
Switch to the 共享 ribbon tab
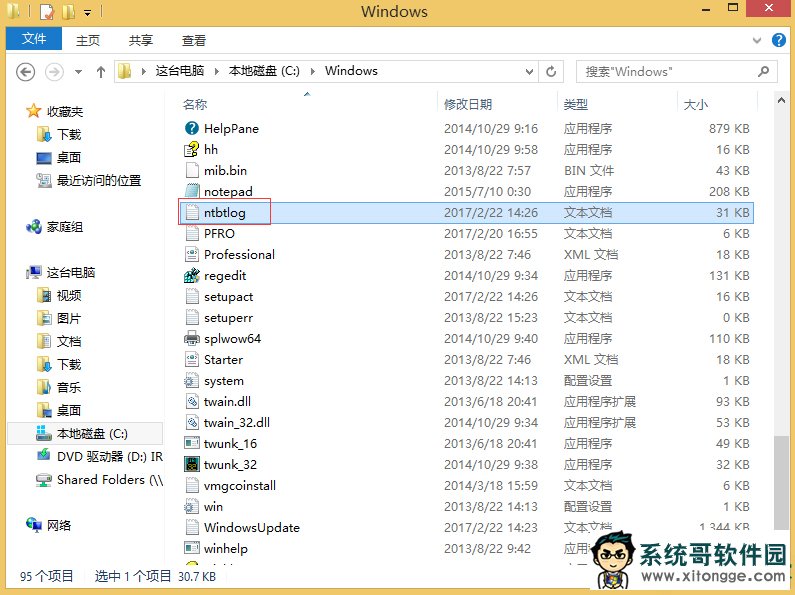pos(140,40)
